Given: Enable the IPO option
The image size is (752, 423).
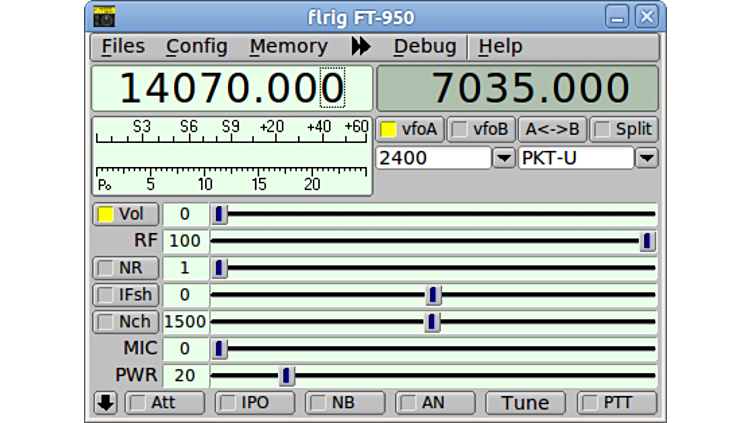Looking at the screenshot, I should (255, 403).
